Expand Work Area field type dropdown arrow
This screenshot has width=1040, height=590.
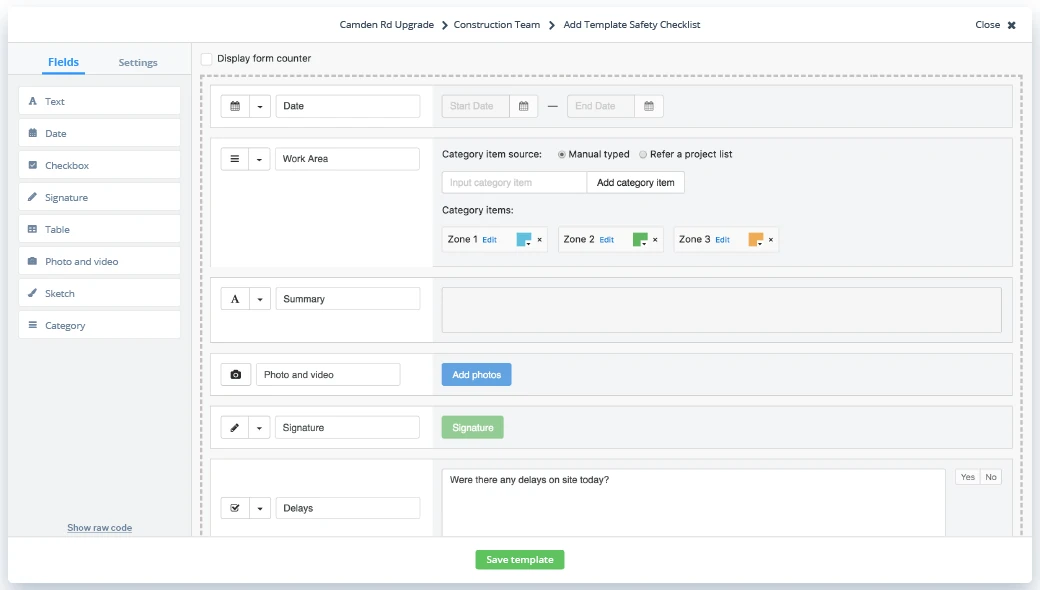pos(259,159)
